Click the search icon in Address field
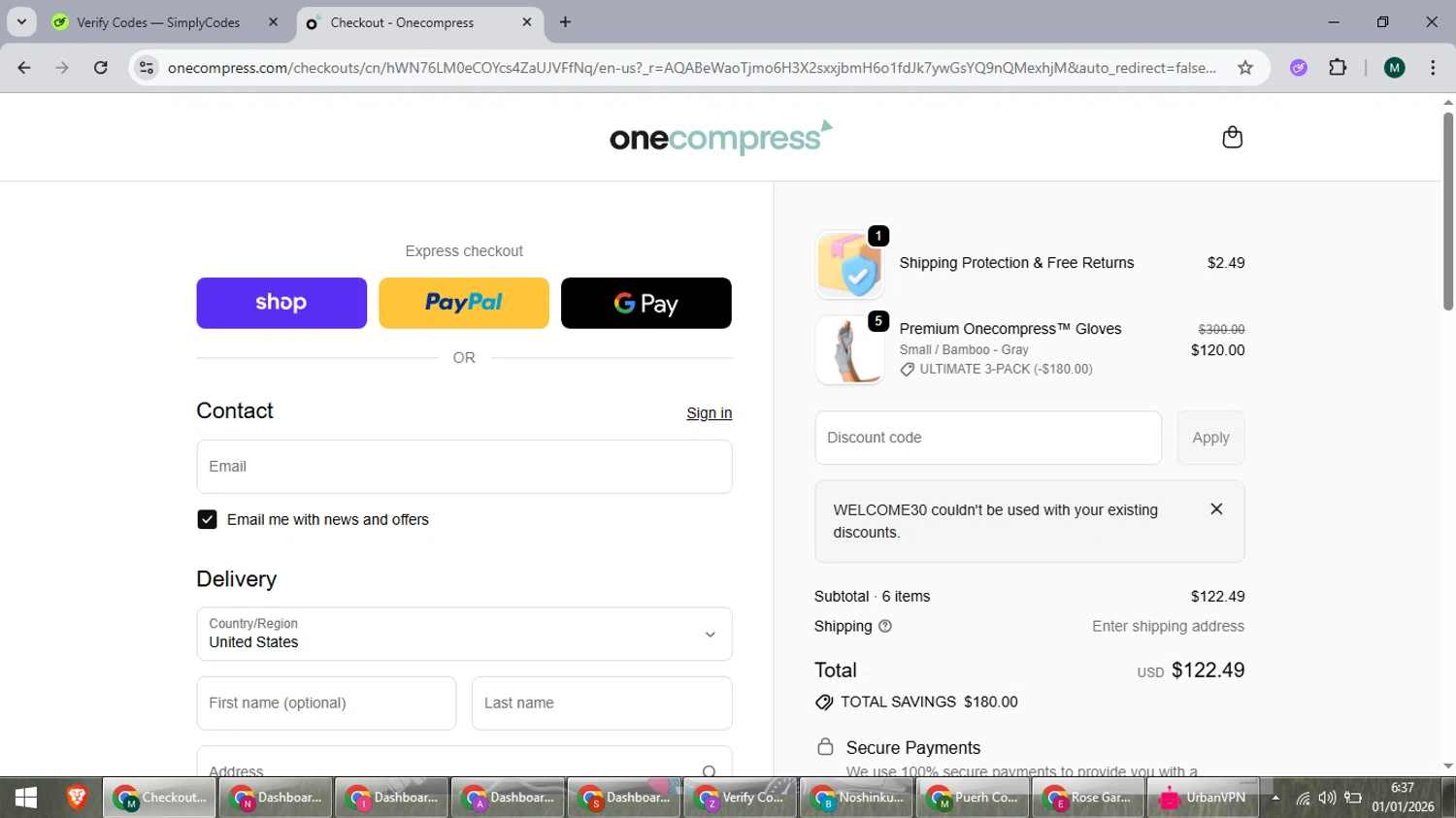 [x=710, y=771]
